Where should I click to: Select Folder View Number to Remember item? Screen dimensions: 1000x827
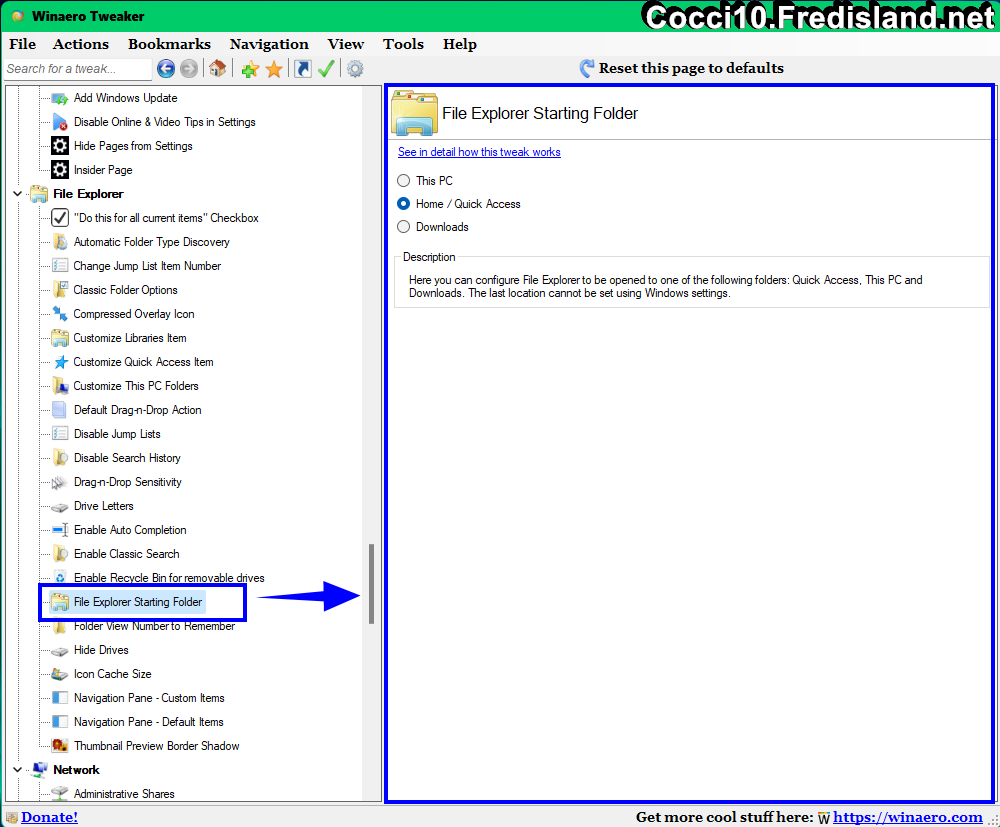pos(154,626)
